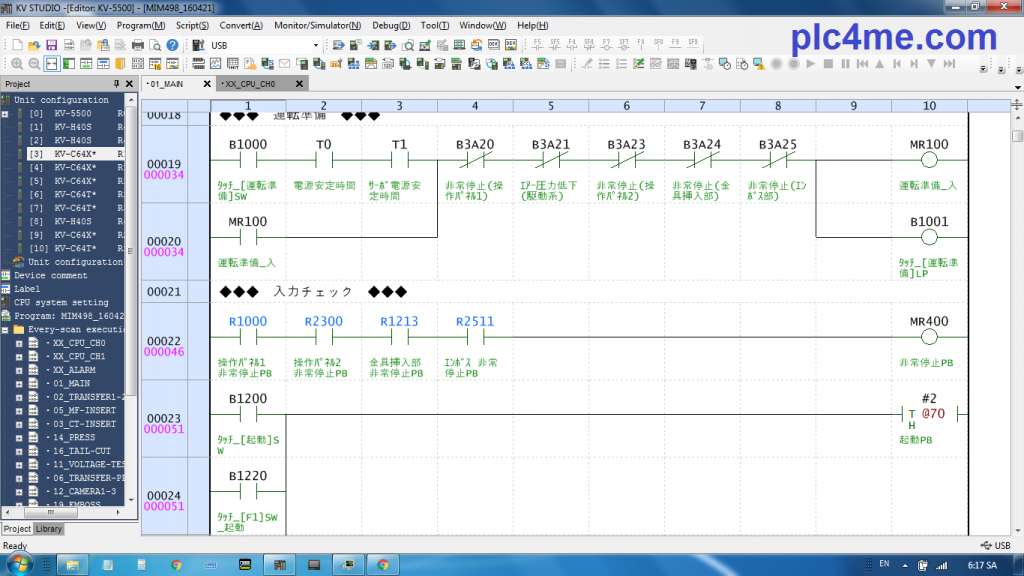Pin the Project panel with the pushpin
The width and height of the screenshot is (1024, 576).
(x=116, y=84)
